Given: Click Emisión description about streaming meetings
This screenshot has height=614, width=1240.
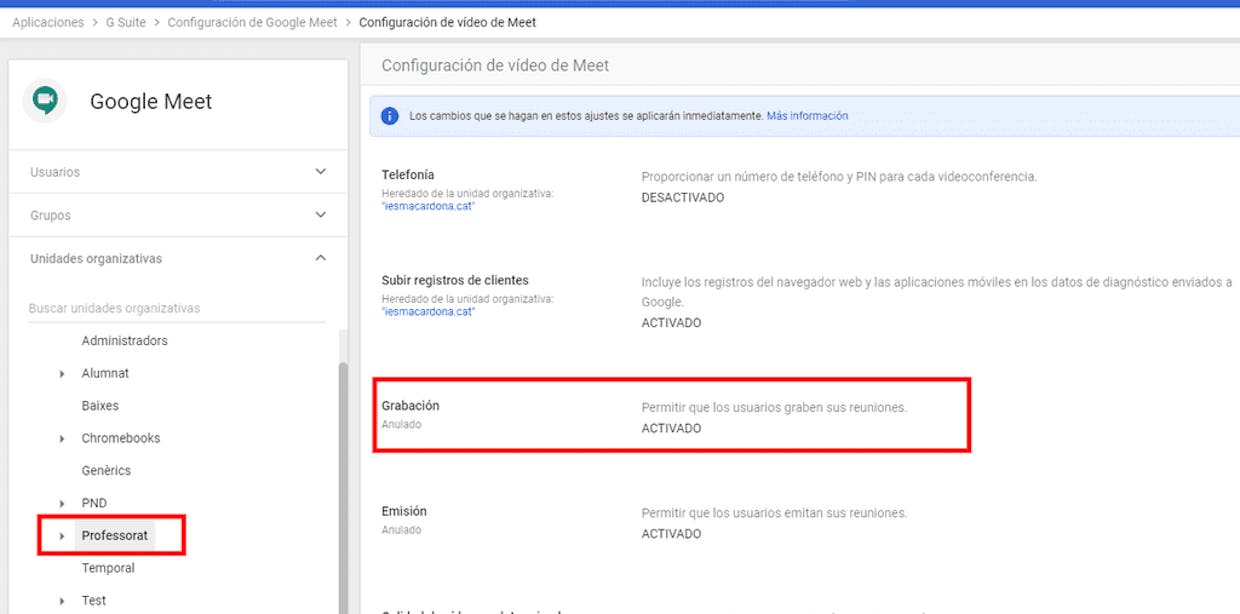Looking at the screenshot, I should click(x=774, y=513).
